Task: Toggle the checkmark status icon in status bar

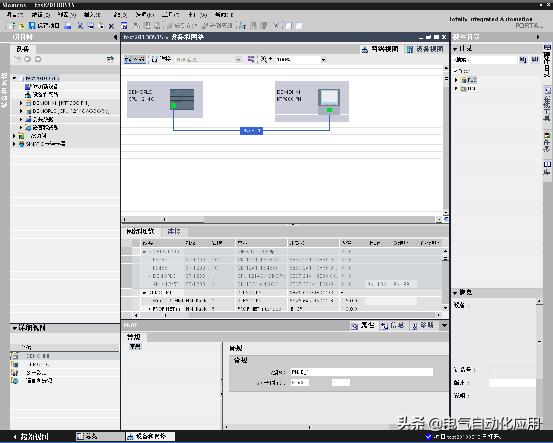Action: [x=429, y=437]
